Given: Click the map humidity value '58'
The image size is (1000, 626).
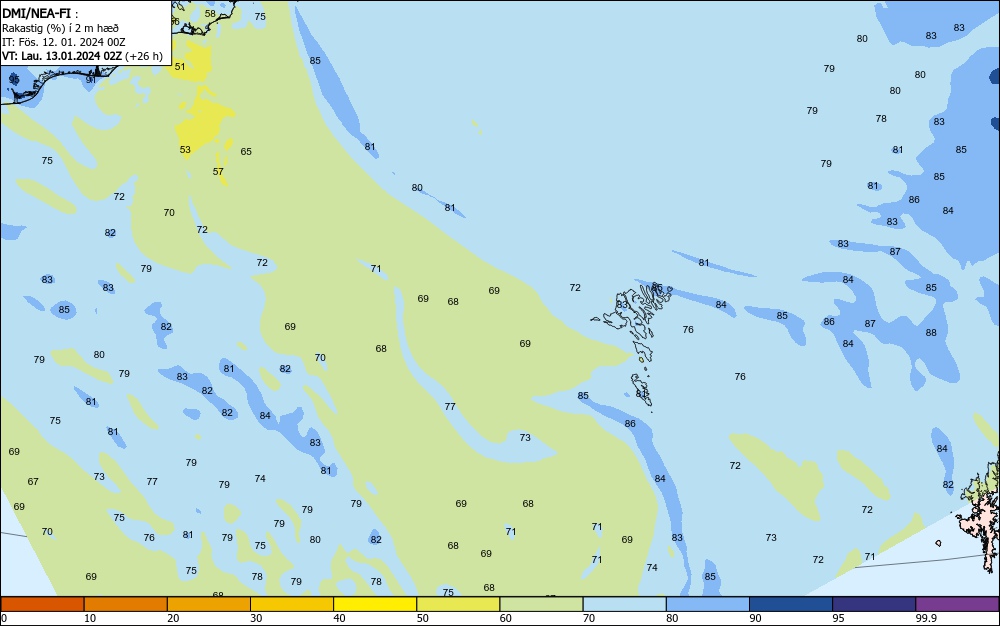Looking at the screenshot, I should (210, 13).
